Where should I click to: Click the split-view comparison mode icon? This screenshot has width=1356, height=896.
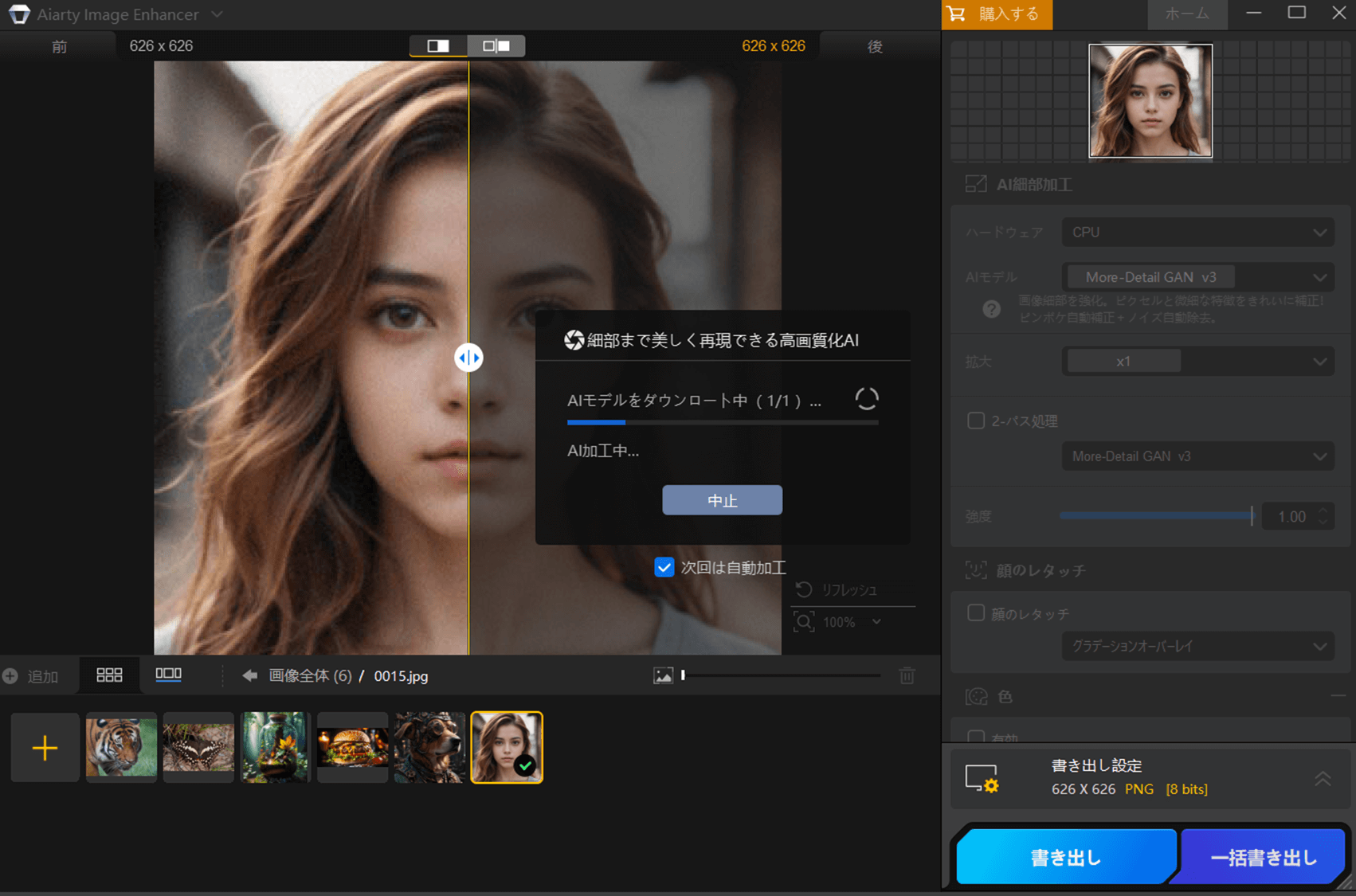(x=437, y=46)
